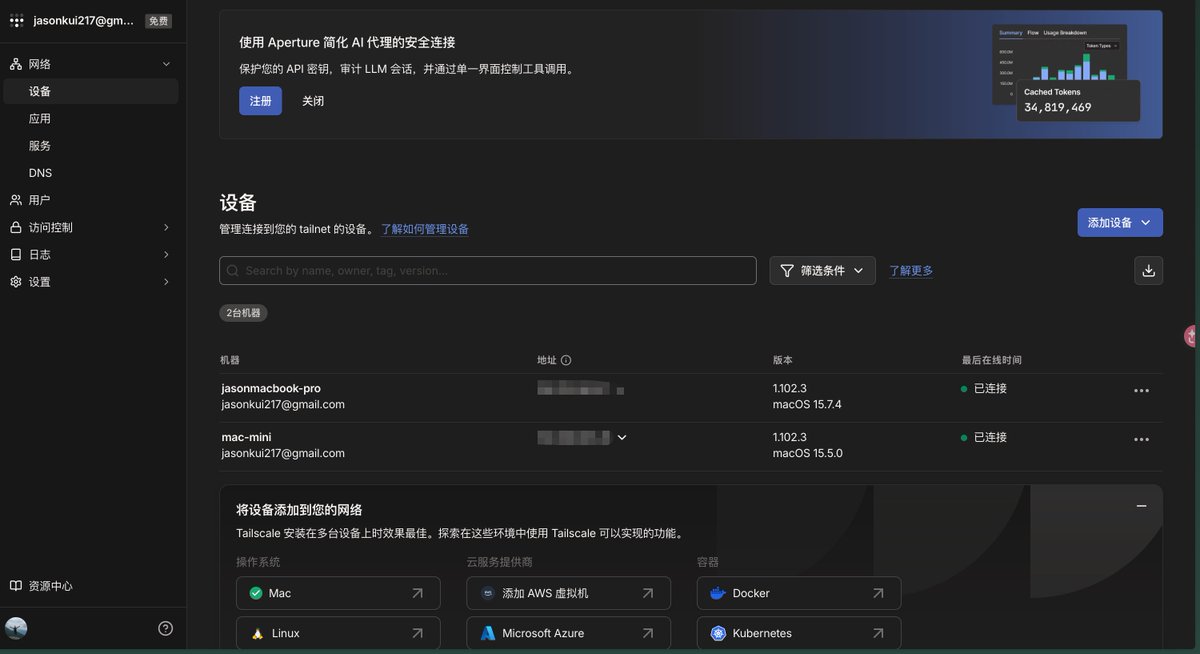Click the 设置 gear icon
The image size is (1200, 654).
(16, 282)
